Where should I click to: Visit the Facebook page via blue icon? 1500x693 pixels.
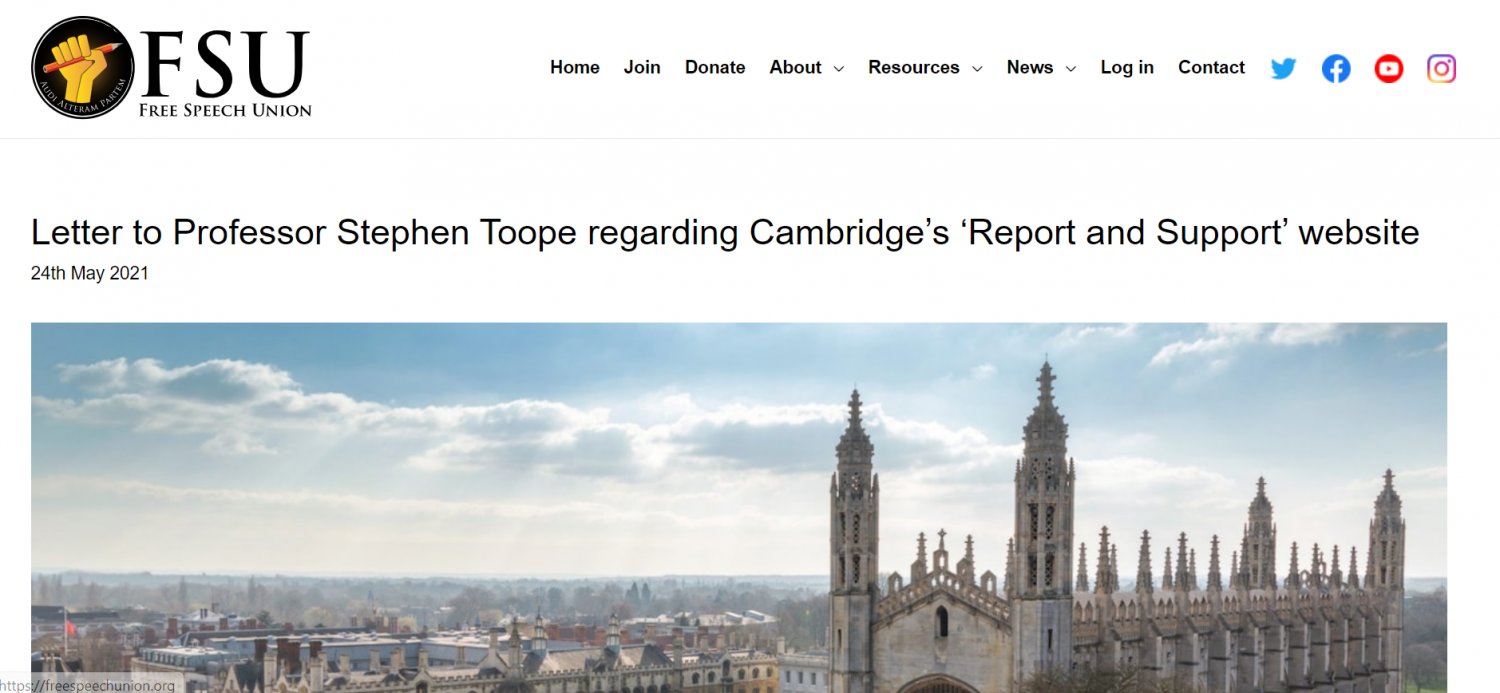point(1336,68)
